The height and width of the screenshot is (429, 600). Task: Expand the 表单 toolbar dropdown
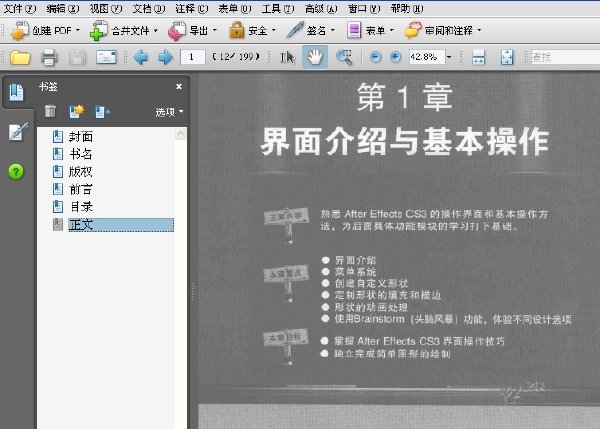(x=391, y=30)
